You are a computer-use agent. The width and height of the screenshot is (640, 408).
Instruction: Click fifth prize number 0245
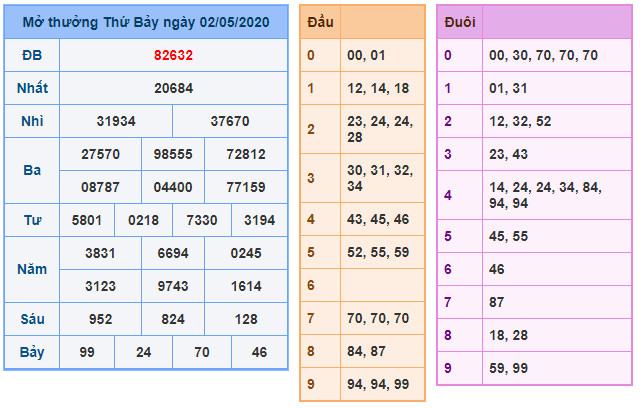(x=246, y=253)
